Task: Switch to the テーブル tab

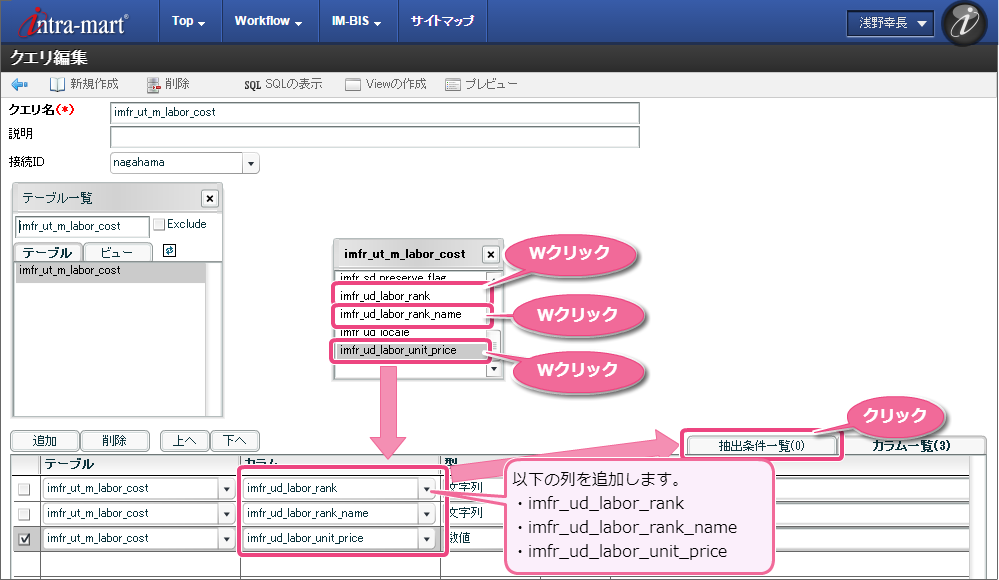Action: click(48, 252)
